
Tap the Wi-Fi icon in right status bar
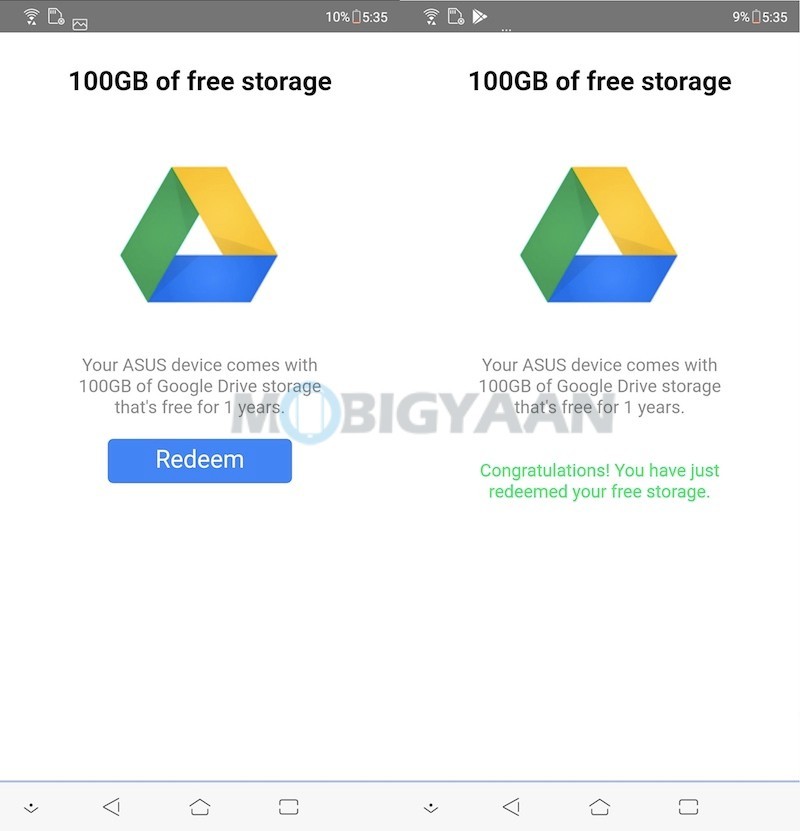pyautogui.click(x=432, y=17)
